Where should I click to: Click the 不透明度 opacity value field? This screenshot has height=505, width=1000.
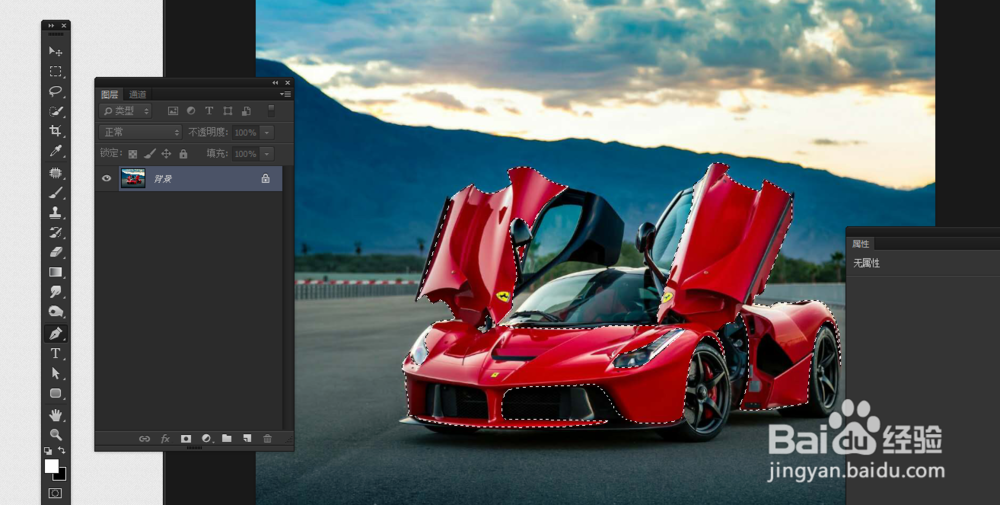tap(245, 133)
